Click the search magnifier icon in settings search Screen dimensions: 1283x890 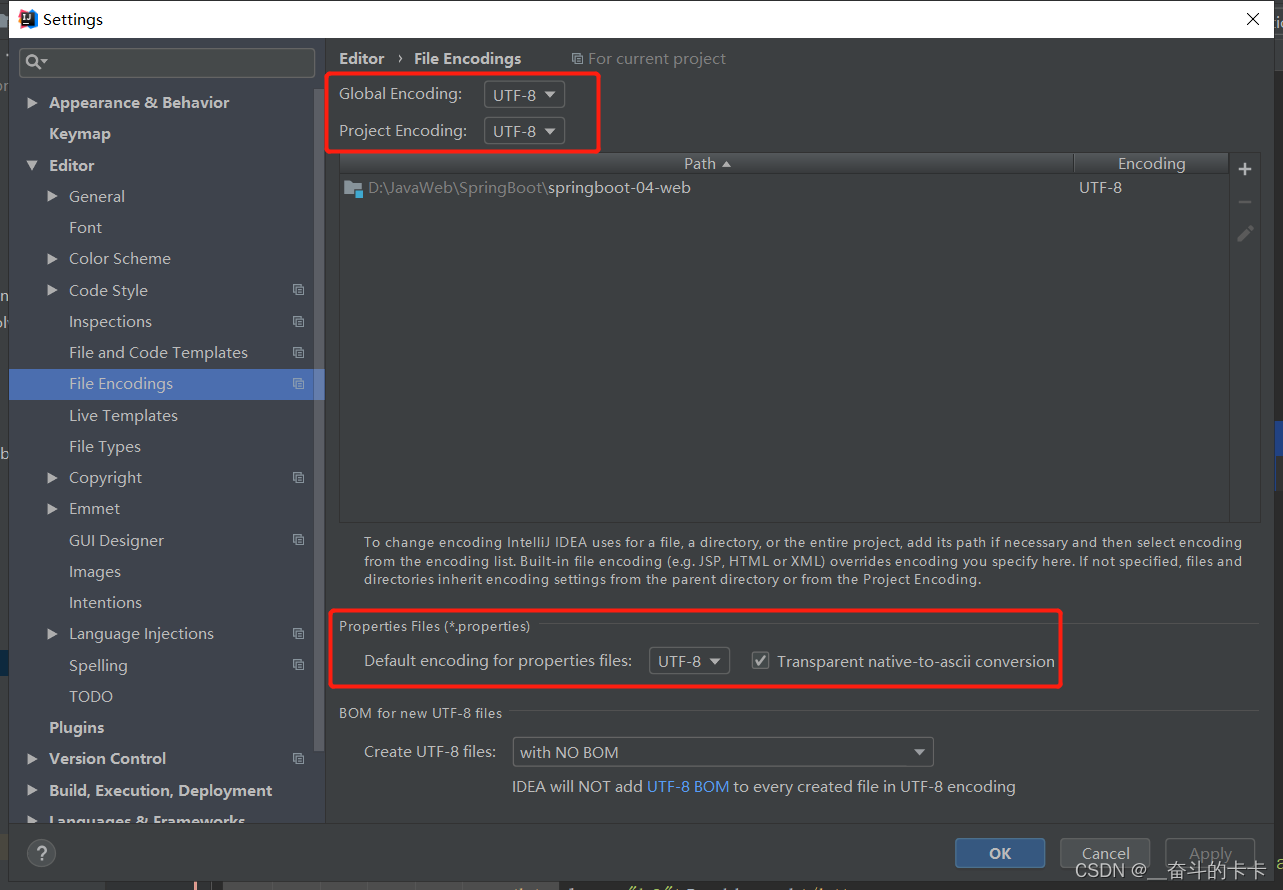tap(35, 62)
